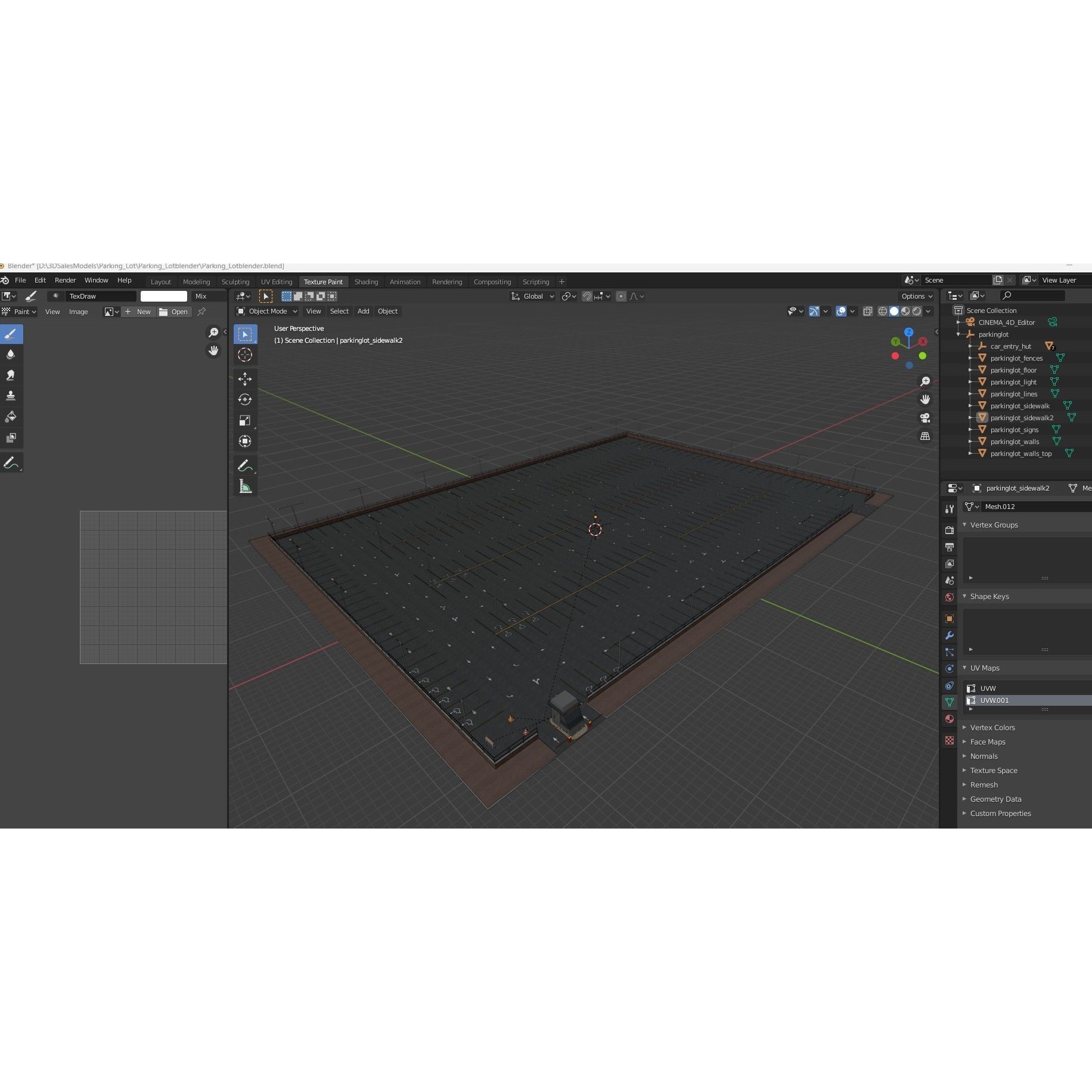The image size is (1092, 1092).
Task: Open the Render menu
Action: (65, 280)
